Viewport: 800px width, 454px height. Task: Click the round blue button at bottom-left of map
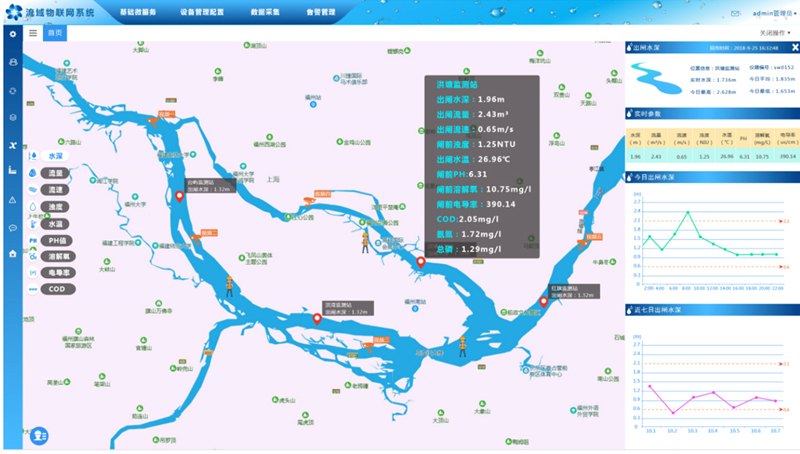tap(38, 435)
